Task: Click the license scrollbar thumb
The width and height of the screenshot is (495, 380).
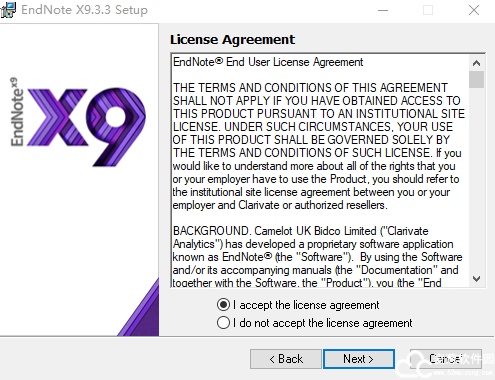Action: [x=476, y=79]
